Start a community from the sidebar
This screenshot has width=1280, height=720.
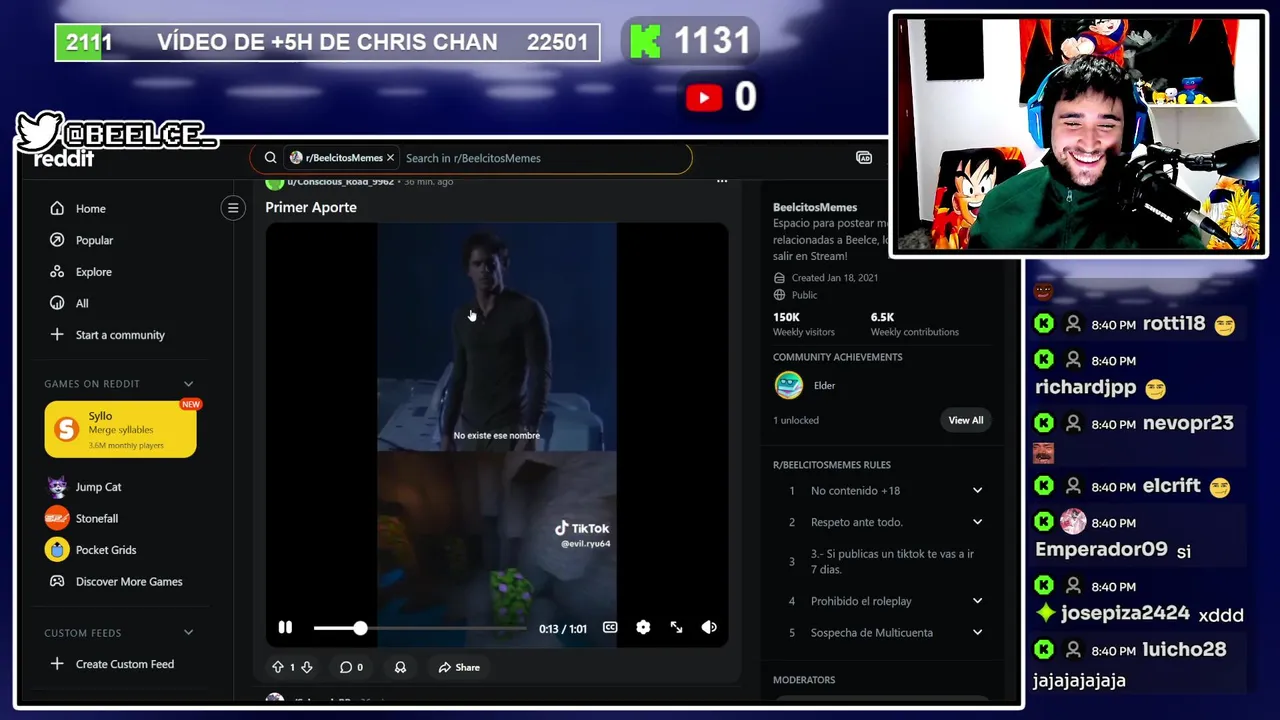coord(120,335)
